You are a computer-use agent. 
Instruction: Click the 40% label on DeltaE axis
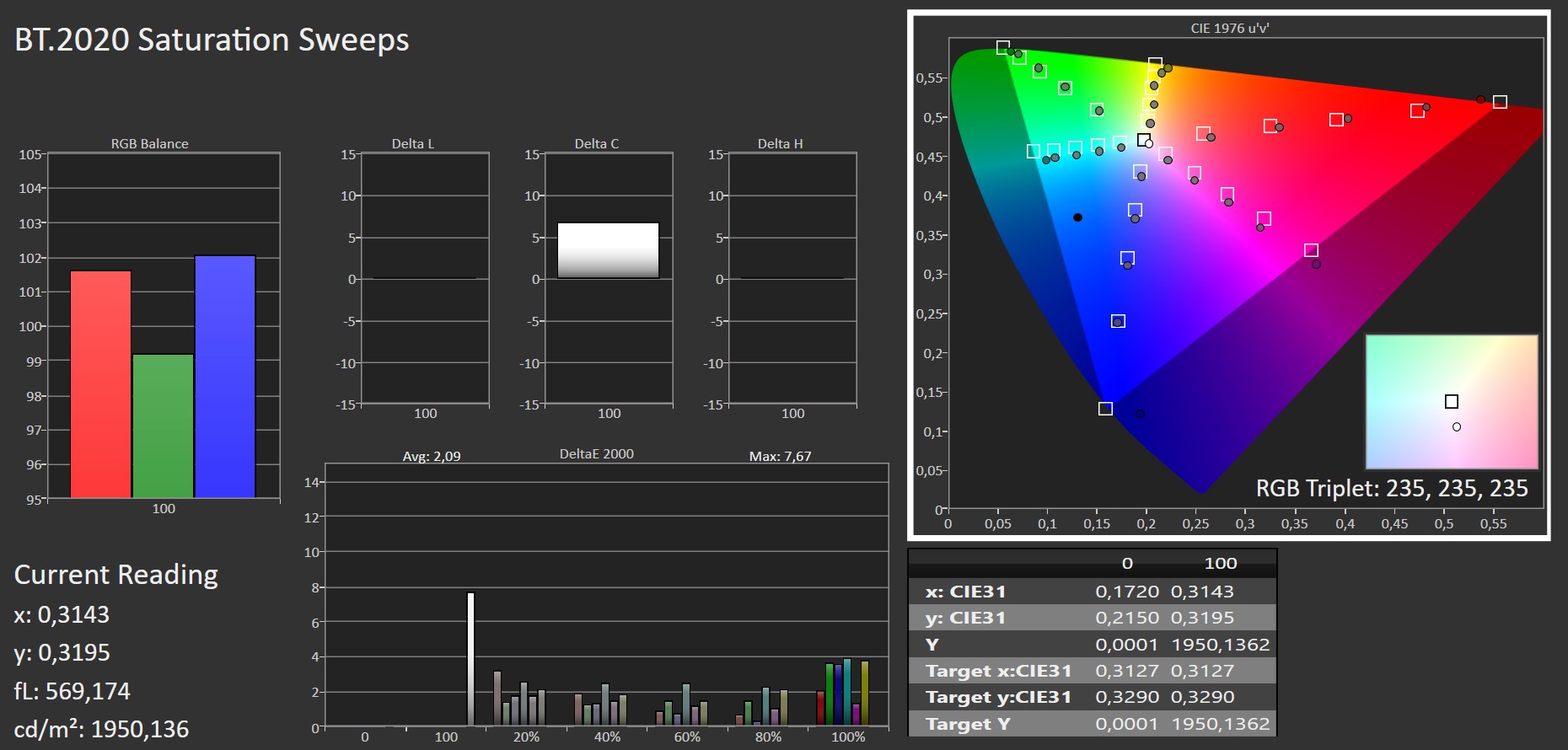pos(607,737)
